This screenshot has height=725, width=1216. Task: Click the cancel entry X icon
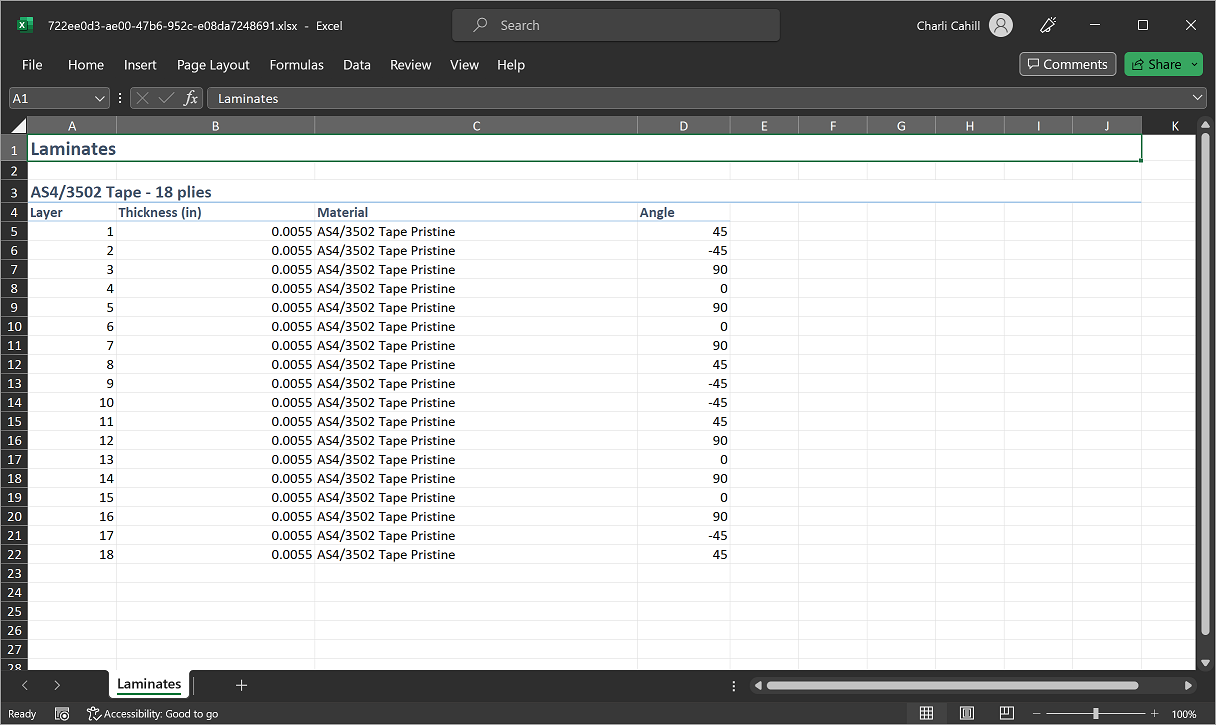tap(143, 98)
